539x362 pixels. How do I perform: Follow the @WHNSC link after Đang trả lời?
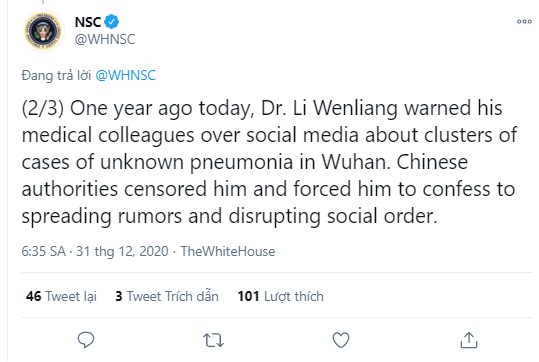point(125,75)
